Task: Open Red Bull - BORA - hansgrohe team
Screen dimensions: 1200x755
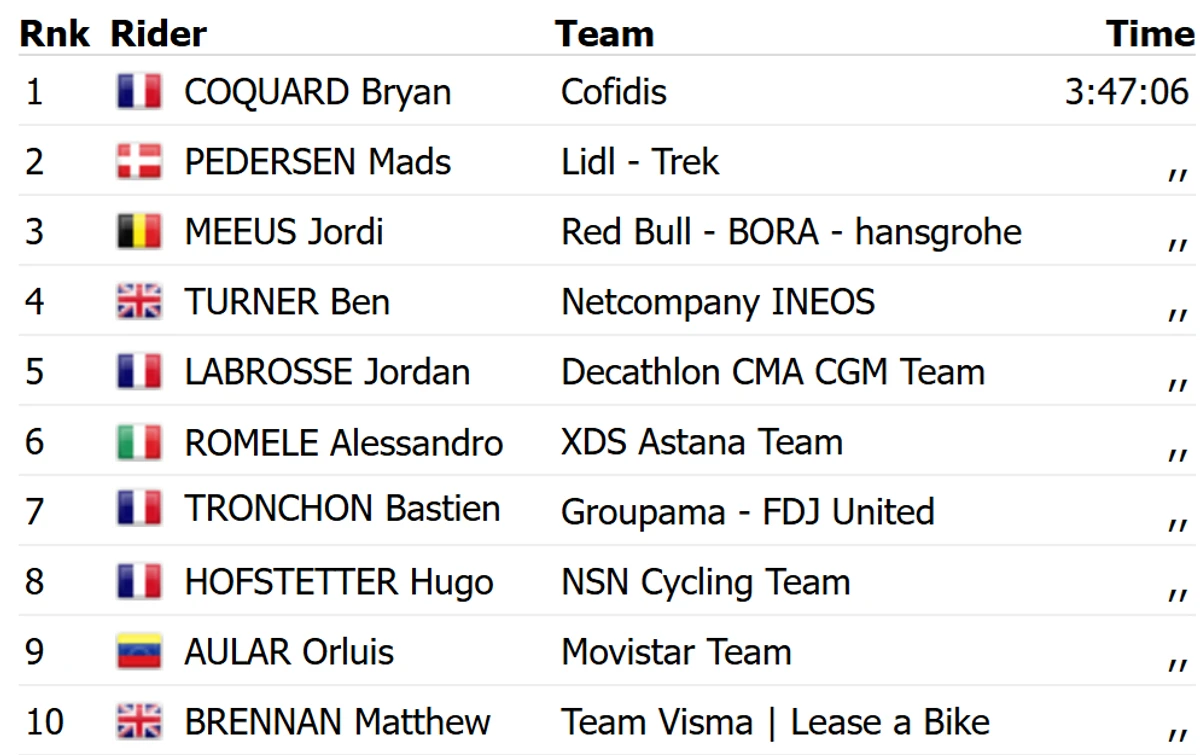Action: (791, 232)
